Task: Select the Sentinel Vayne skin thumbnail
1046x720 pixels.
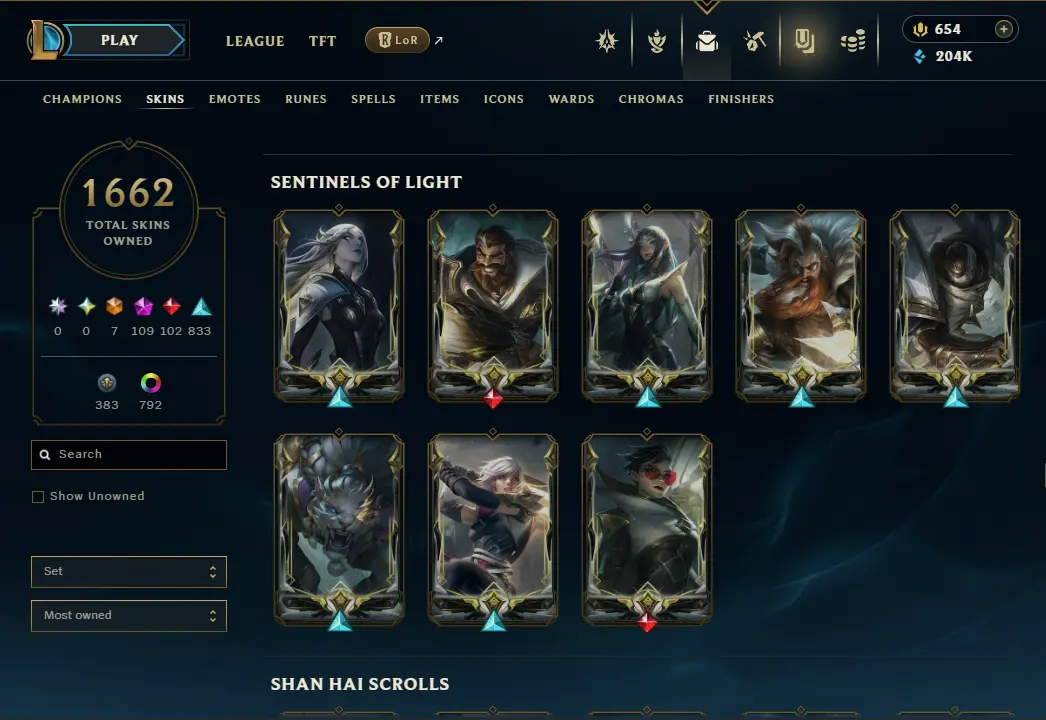Action: pyautogui.click(x=647, y=530)
